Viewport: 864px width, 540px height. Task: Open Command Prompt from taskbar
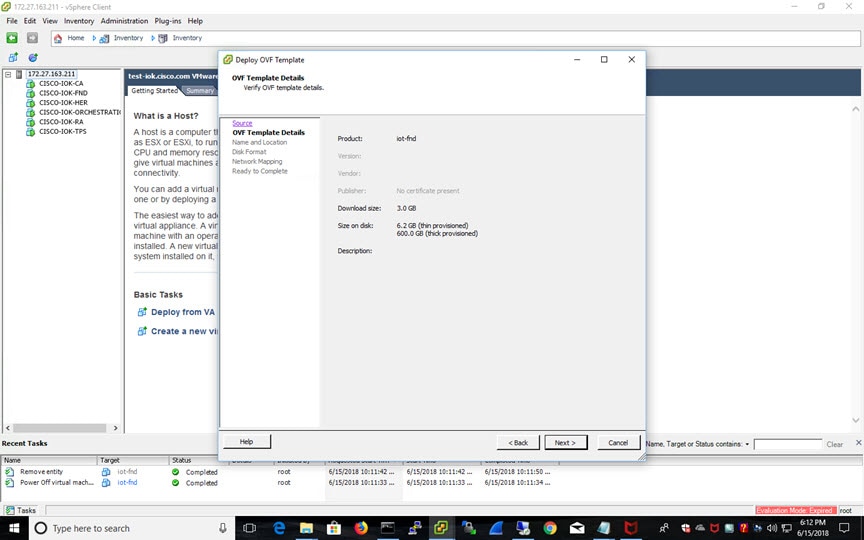(387, 528)
